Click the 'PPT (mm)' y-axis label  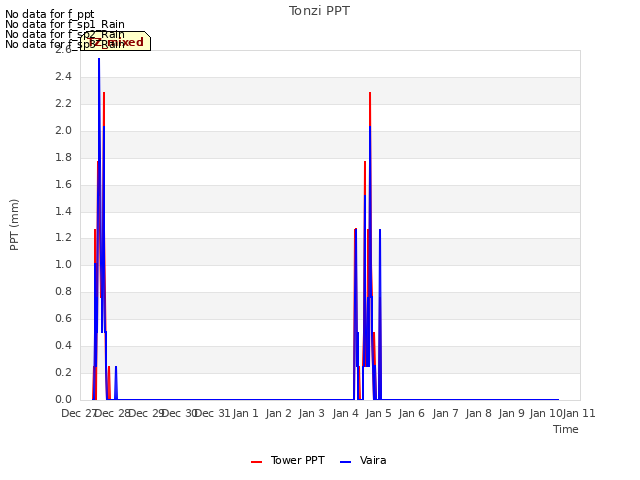pos(14,225)
